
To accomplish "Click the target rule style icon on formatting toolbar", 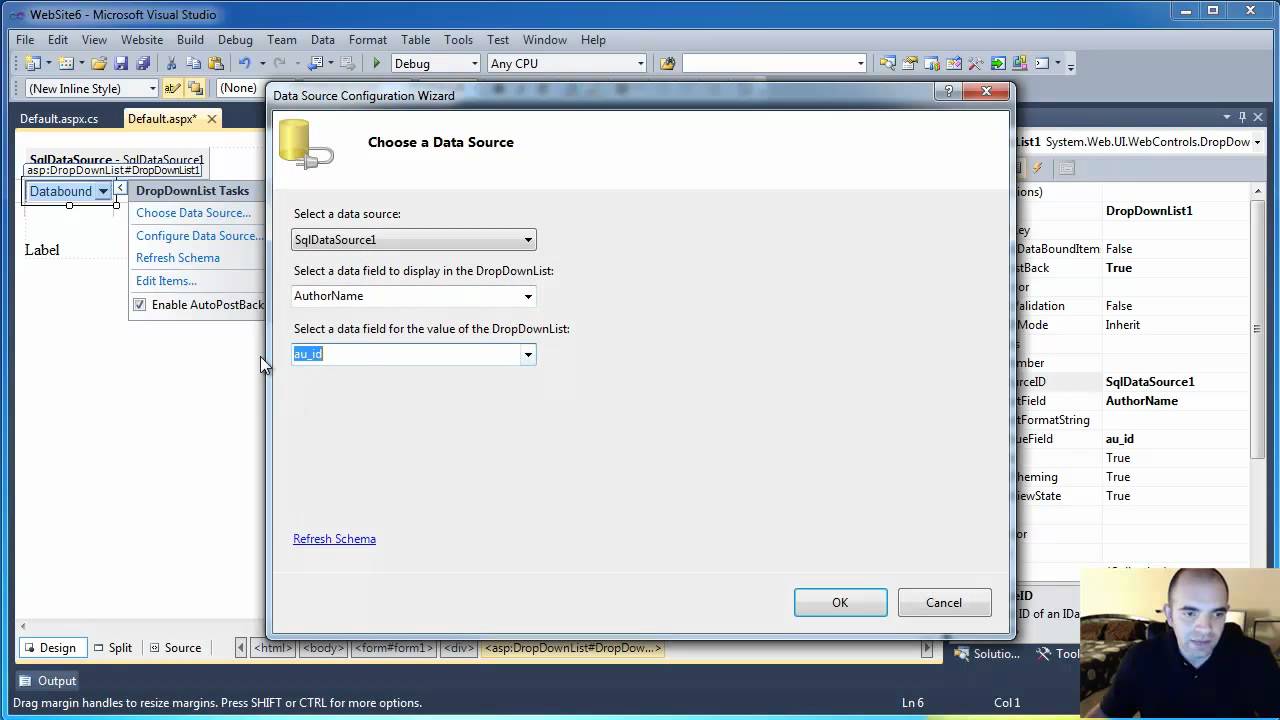I will (x=173, y=88).
